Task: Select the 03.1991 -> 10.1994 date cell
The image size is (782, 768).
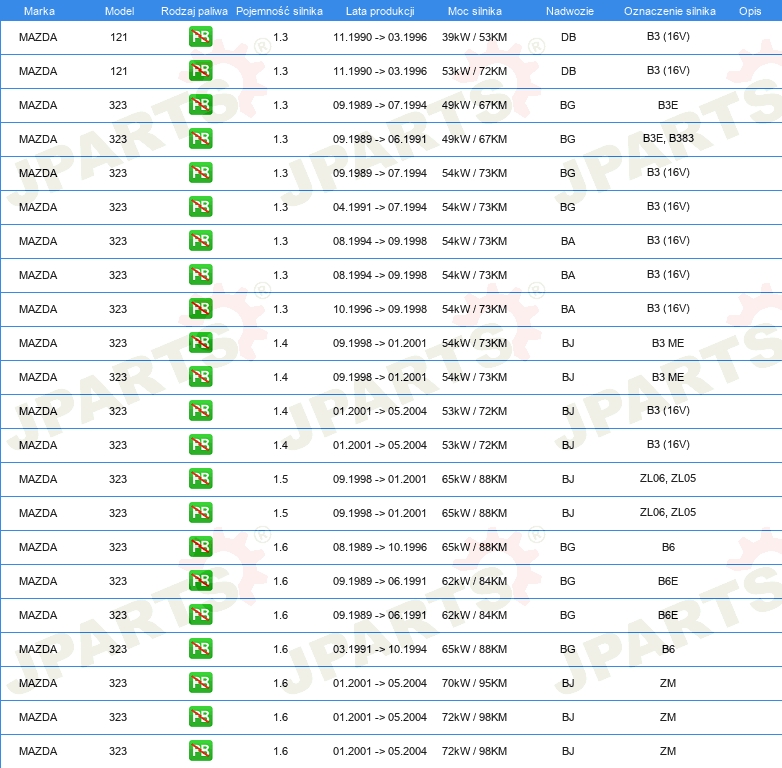Action: (380, 649)
